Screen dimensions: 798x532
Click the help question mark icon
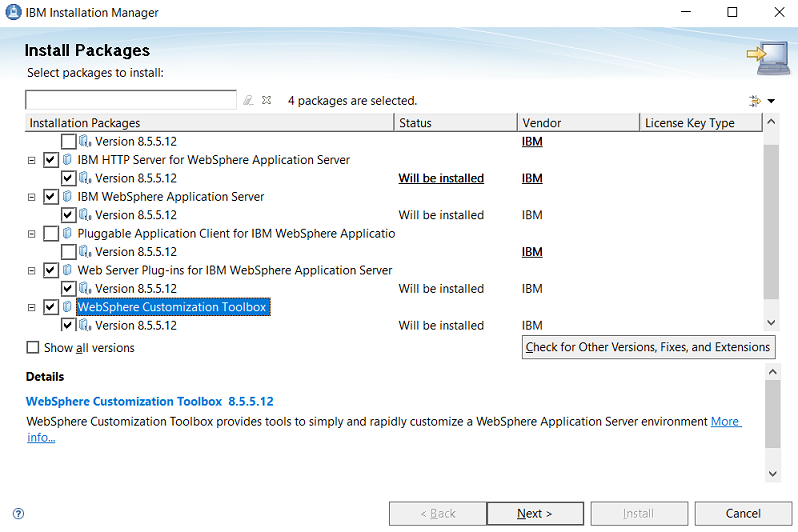click(x=17, y=514)
